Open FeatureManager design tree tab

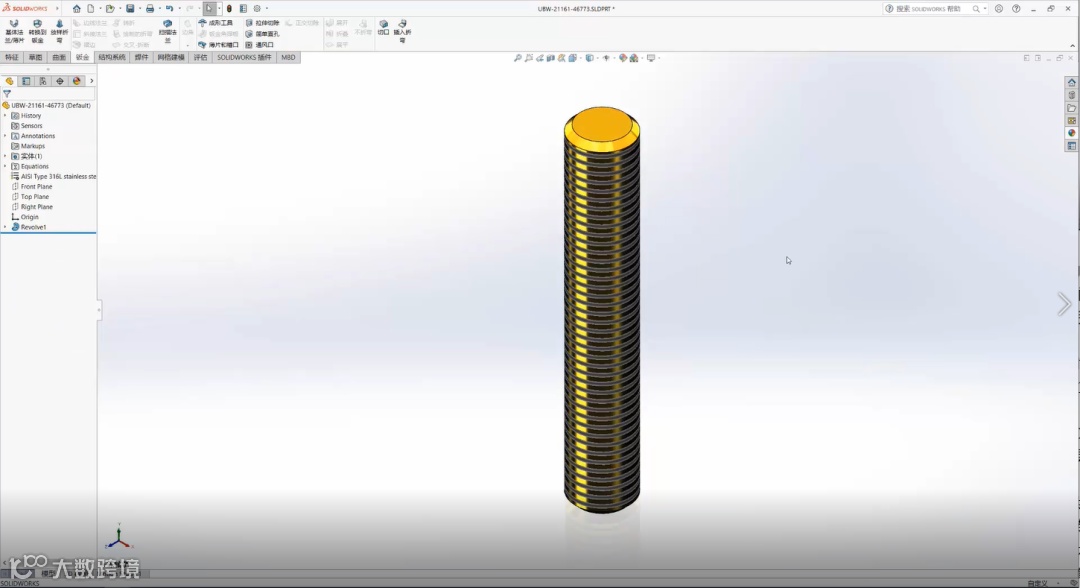pos(10,81)
